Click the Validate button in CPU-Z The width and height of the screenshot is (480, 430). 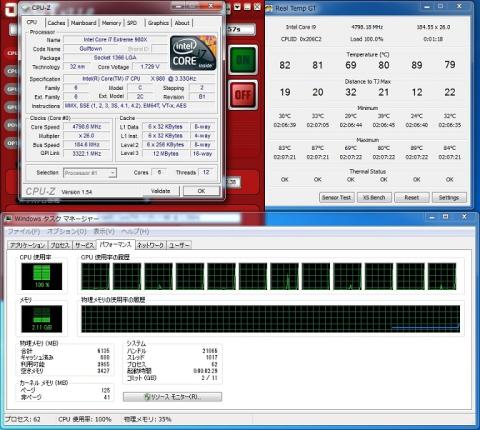click(x=161, y=191)
